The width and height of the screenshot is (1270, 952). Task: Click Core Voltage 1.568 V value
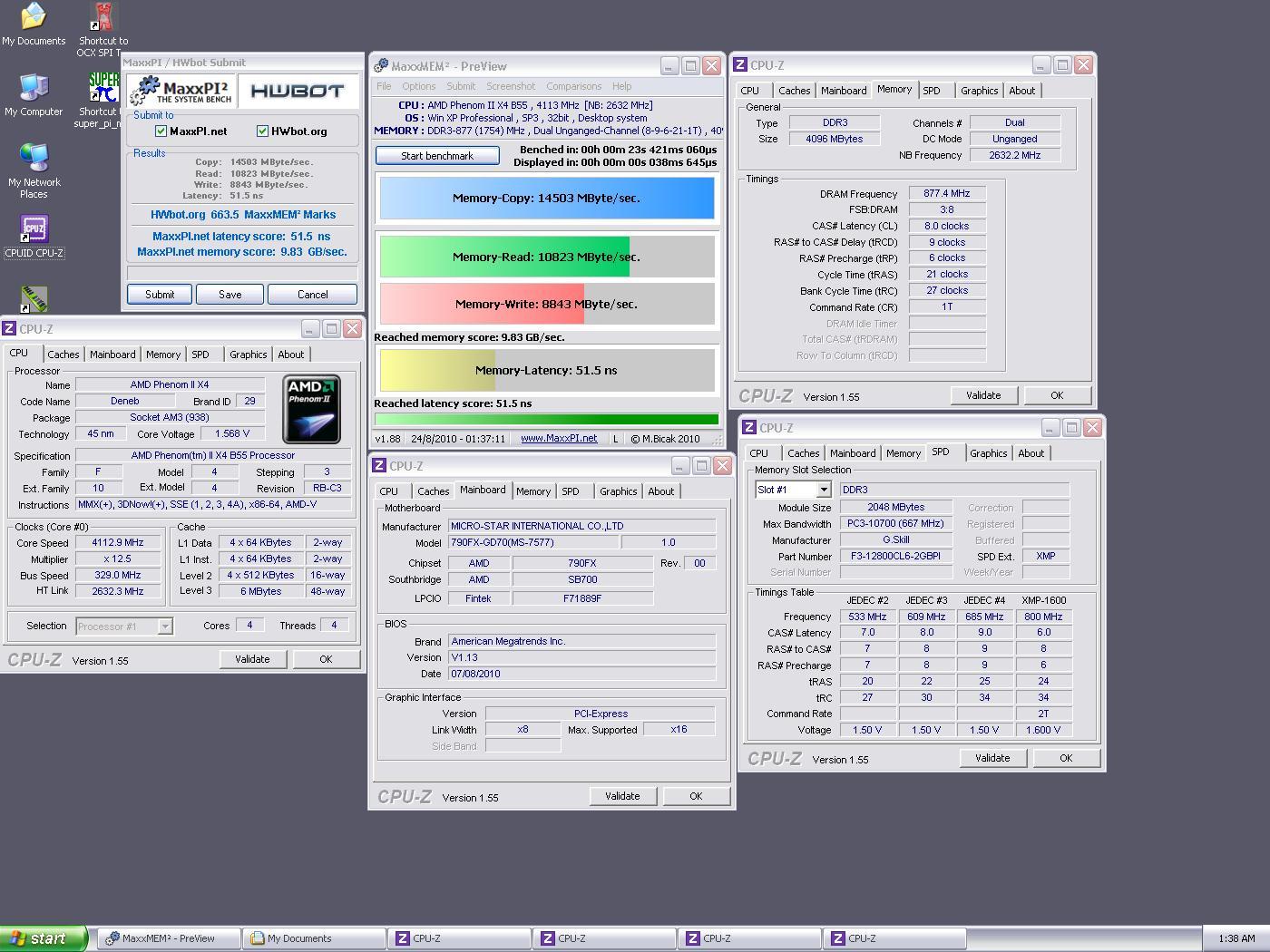(232, 433)
